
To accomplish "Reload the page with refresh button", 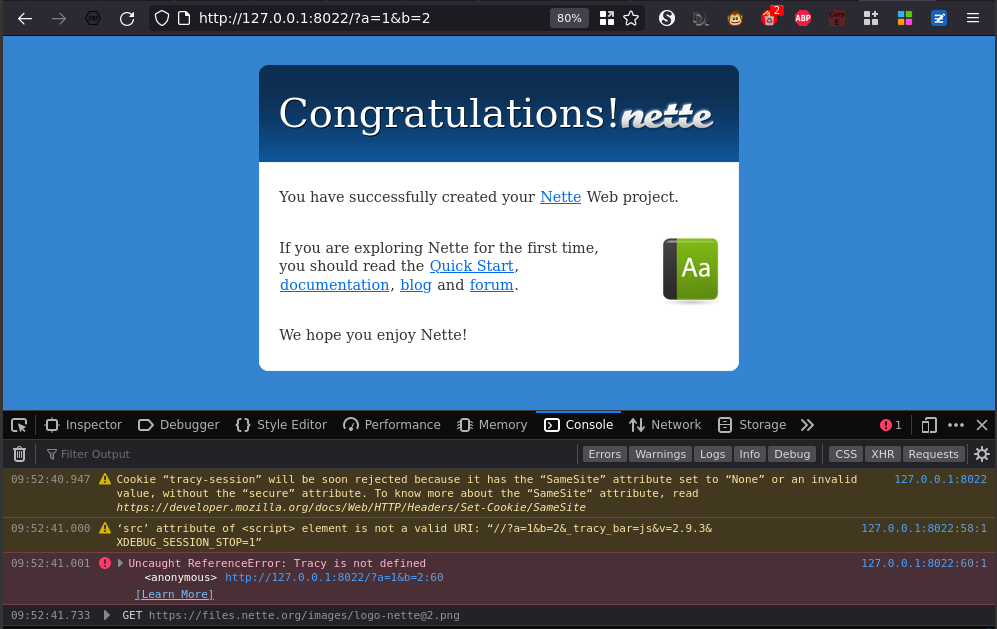I will click(x=127, y=18).
